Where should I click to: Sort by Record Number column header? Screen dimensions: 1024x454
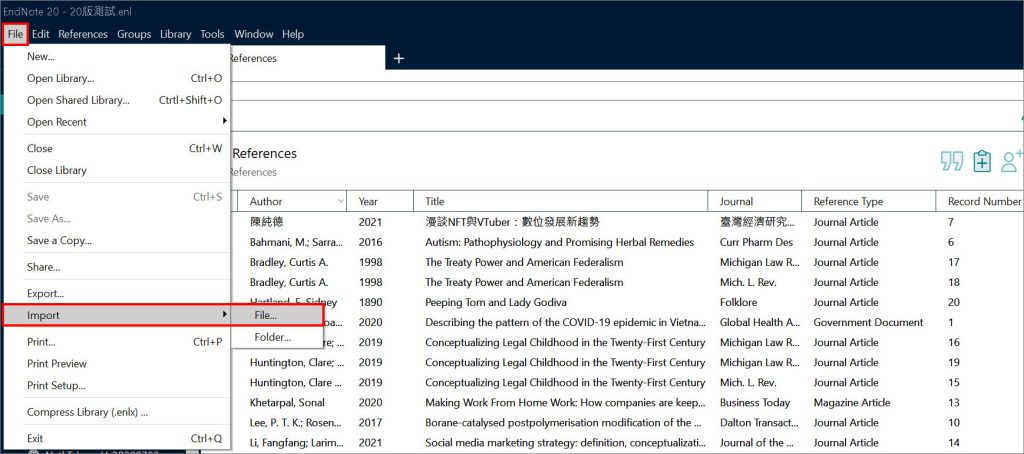click(980, 202)
